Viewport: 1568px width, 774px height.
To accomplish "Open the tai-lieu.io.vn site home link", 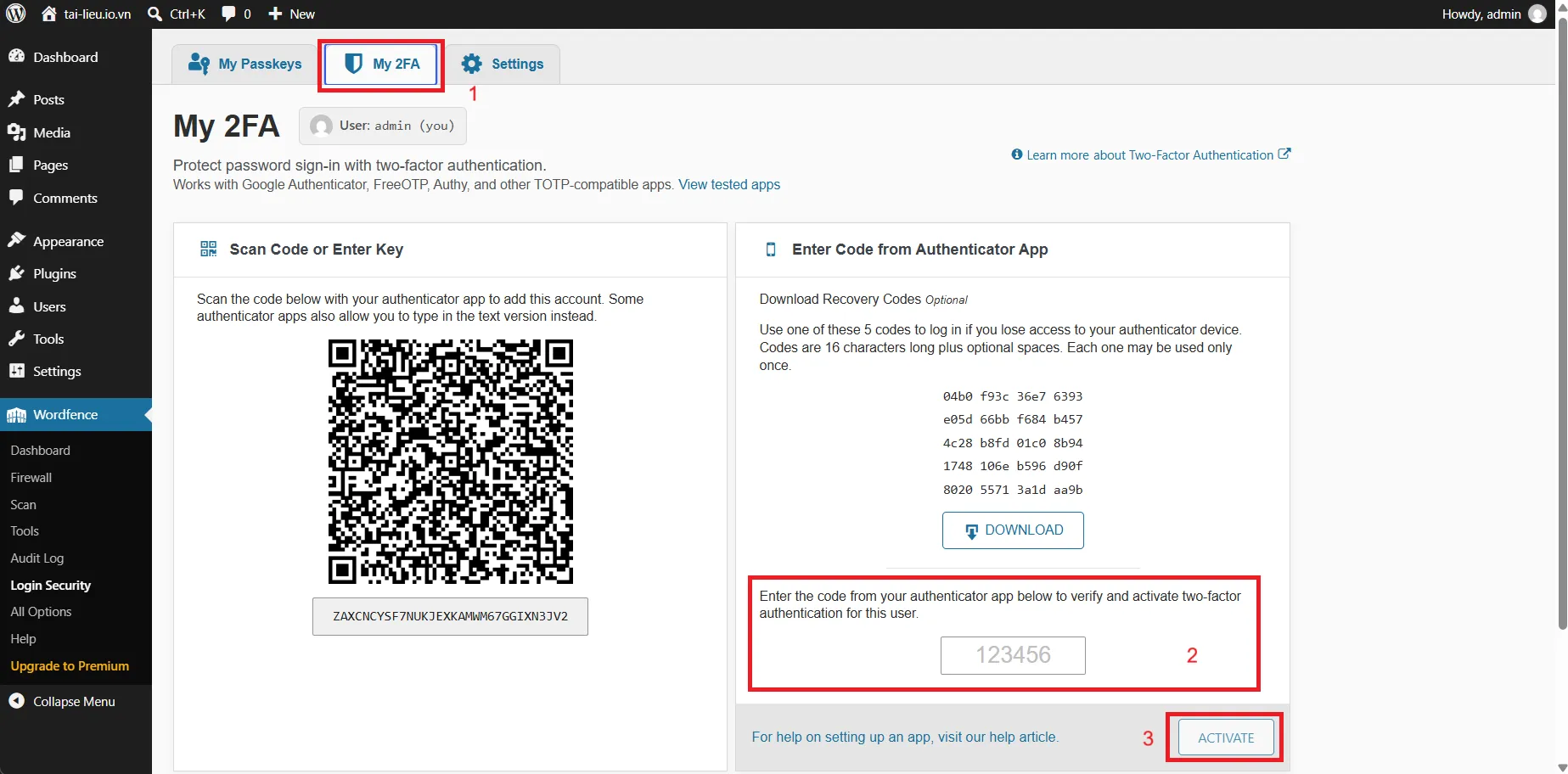I will [86, 14].
